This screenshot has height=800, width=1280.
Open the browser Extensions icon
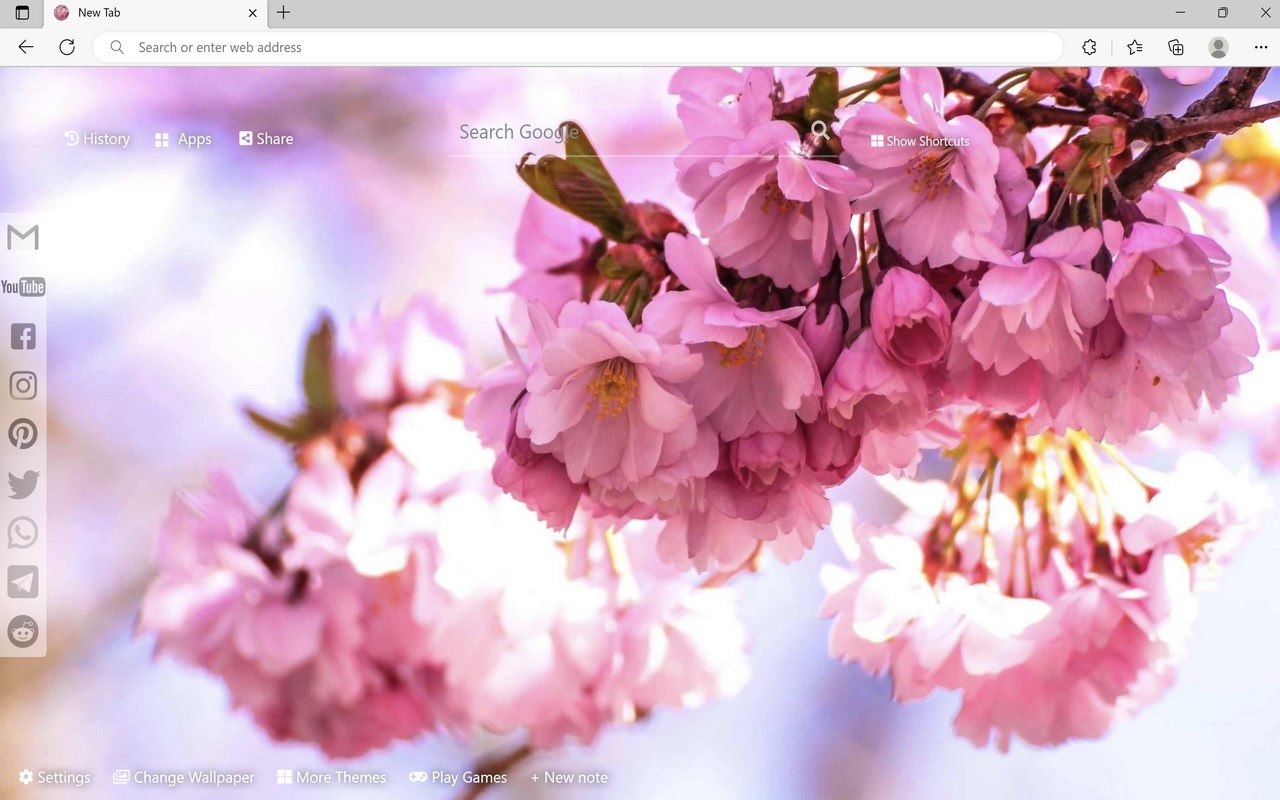(1090, 47)
